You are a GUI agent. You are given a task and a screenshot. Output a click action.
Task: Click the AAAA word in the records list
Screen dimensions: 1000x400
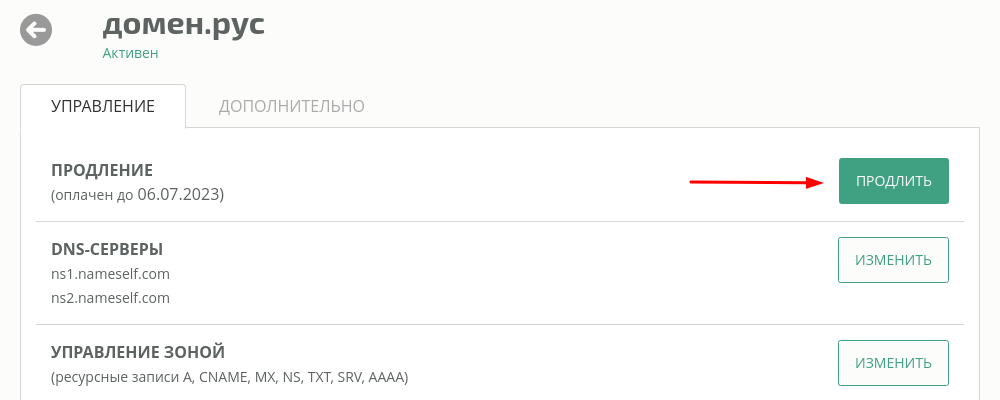pos(386,378)
